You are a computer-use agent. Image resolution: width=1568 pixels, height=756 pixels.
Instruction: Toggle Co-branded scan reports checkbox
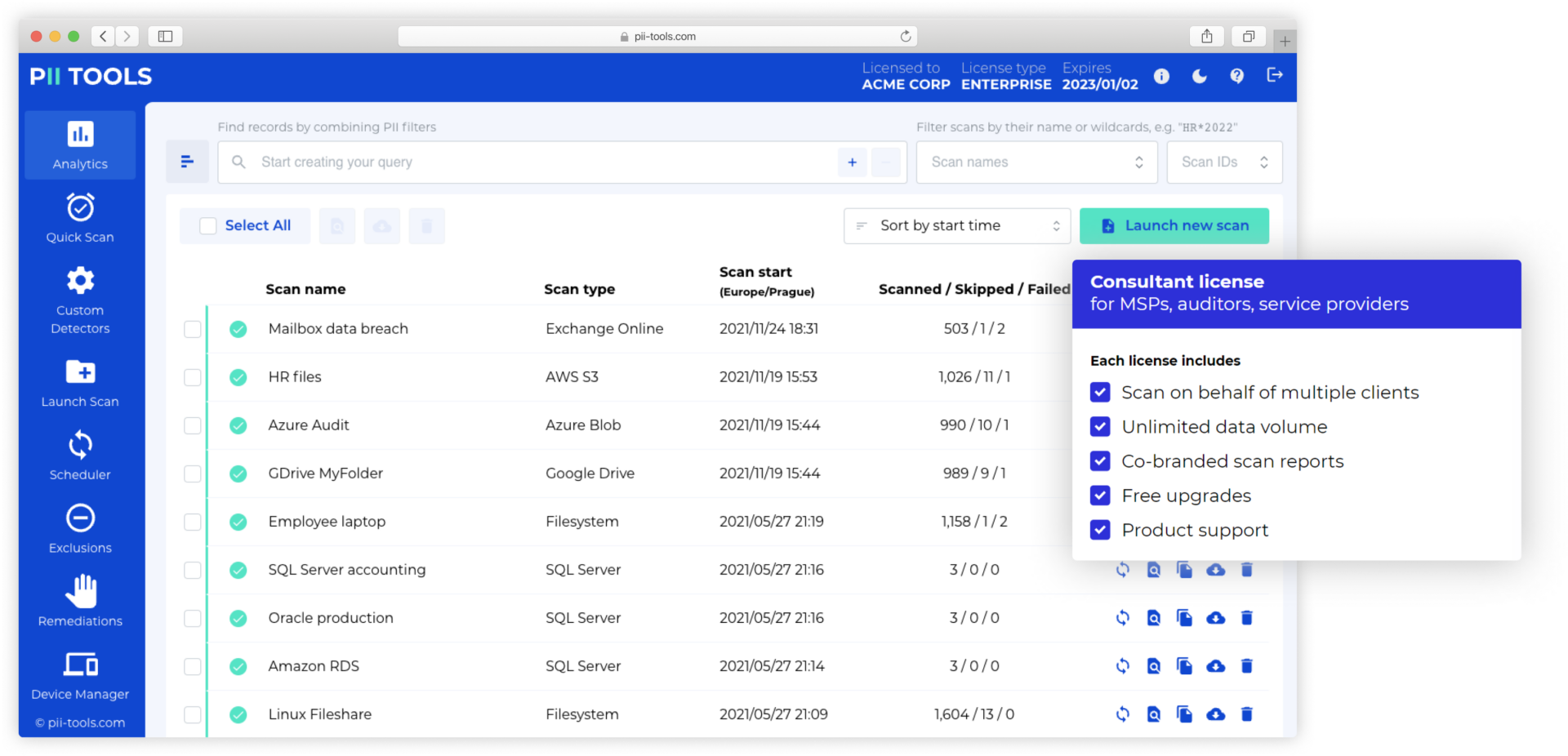(x=1100, y=461)
